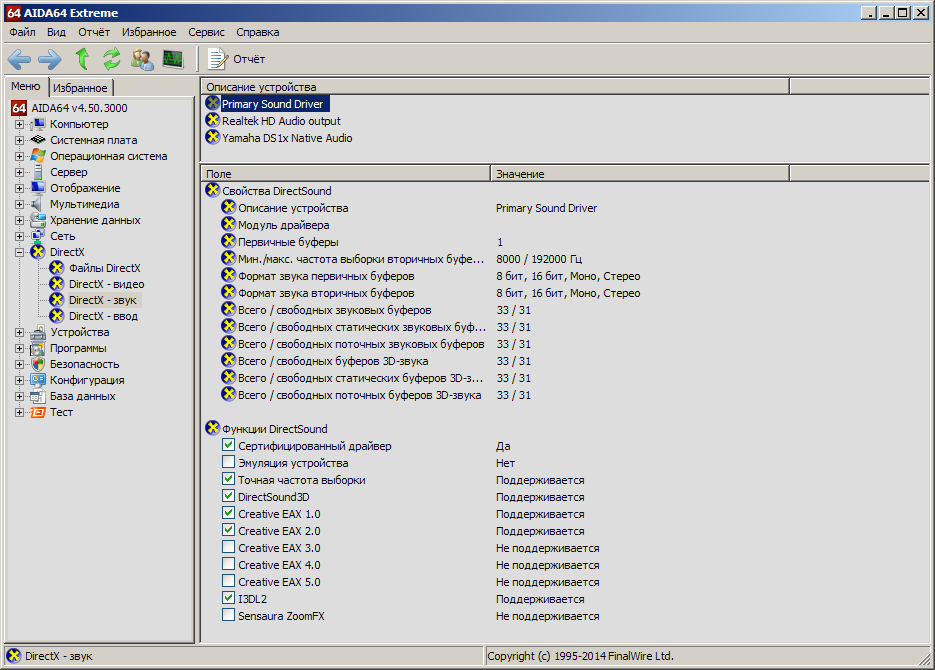This screenshot has height=670, width=935.
Task: Switch to the Избранное tab
Action: pos(80,88)
